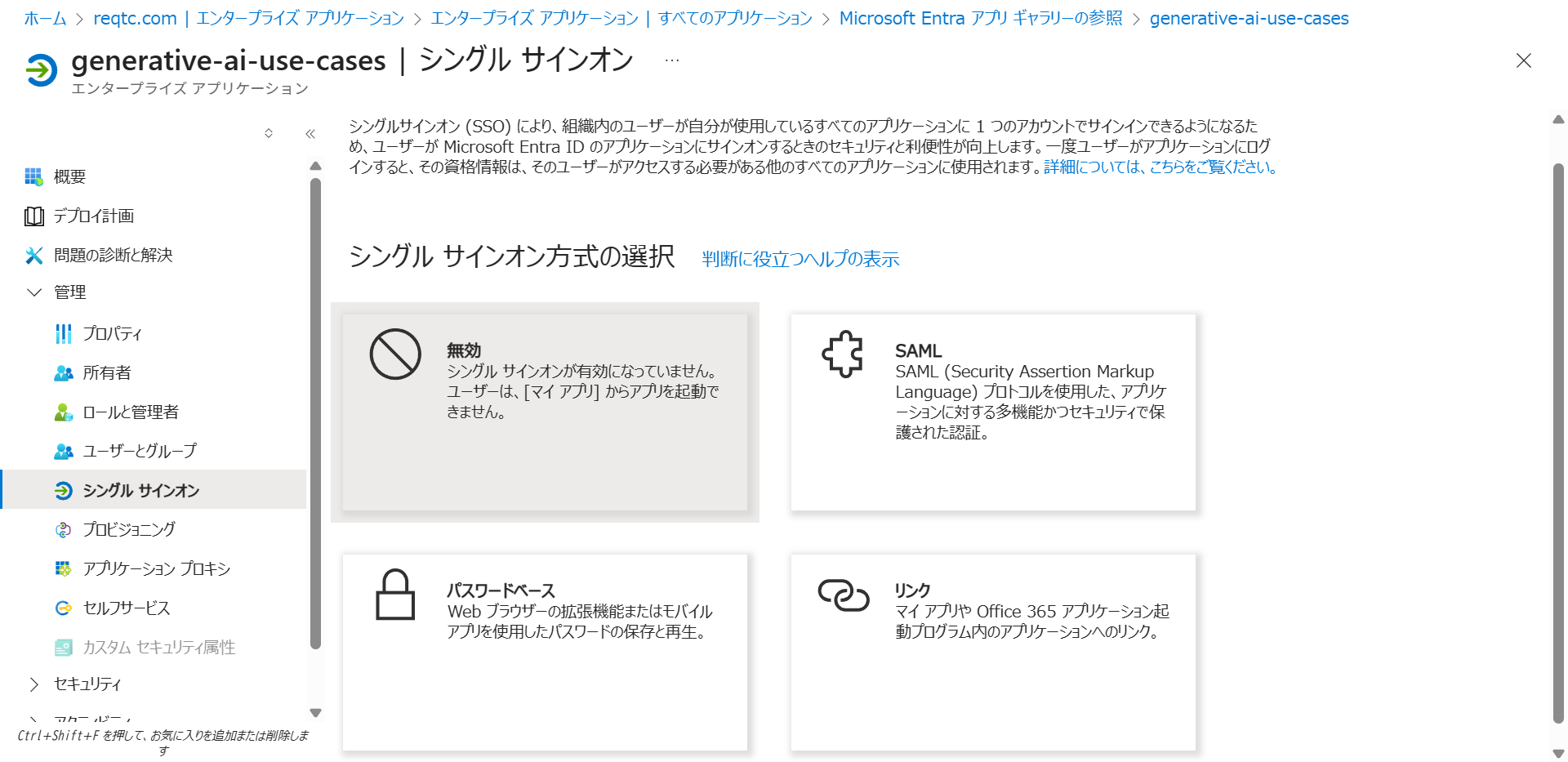Open ユーザーとグループ menu item
This screenshot has width=1568, height=762.
click(140, 451)
